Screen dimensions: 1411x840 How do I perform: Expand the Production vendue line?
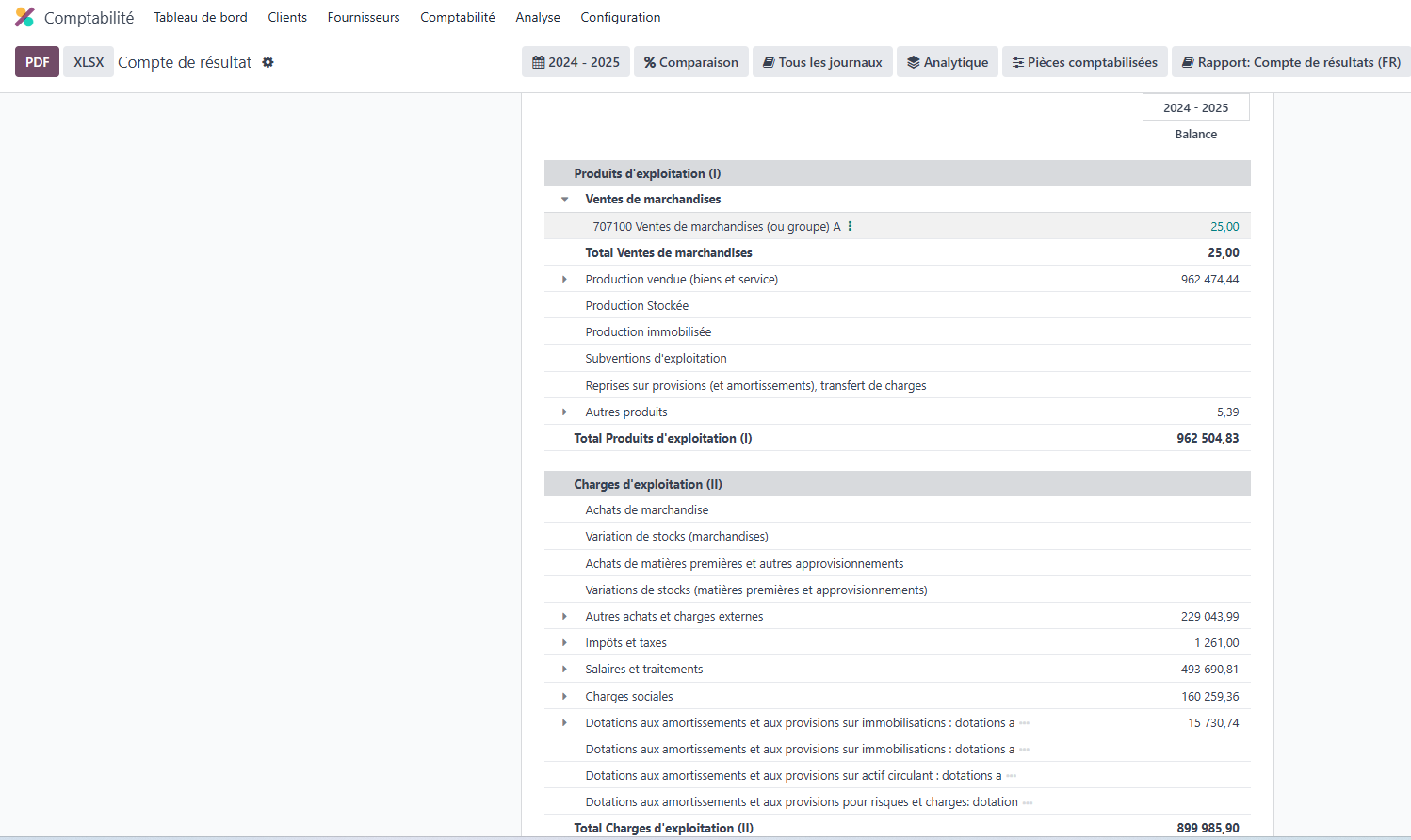[x=565, y=280]
